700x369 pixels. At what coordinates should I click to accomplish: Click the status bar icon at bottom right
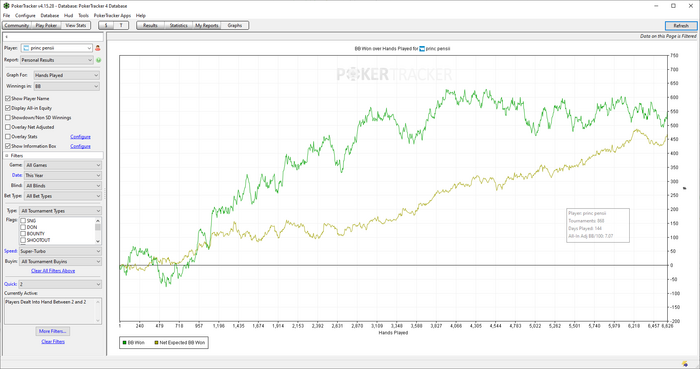point(685,364)
